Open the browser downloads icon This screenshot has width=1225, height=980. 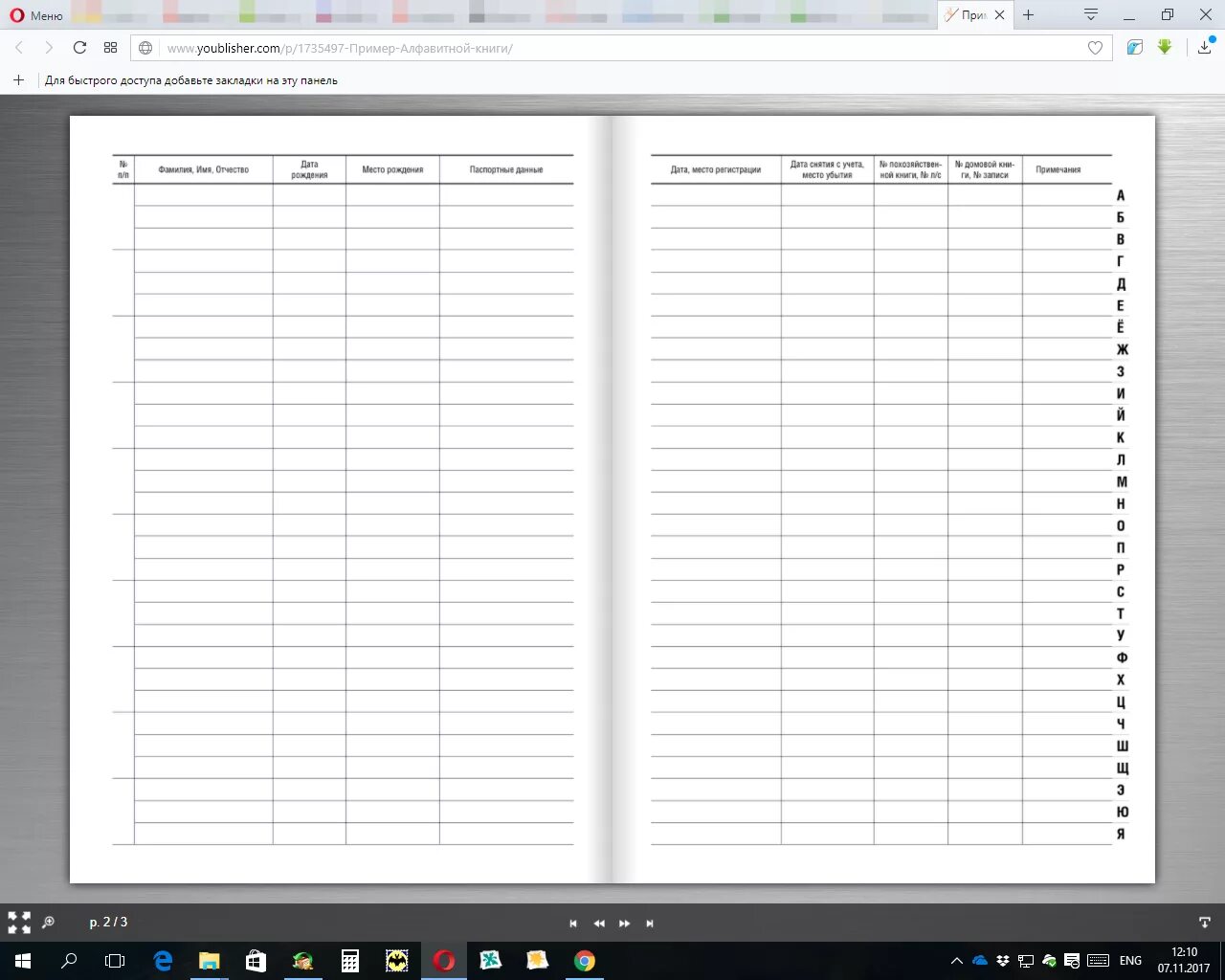pyautogui.click(x=1204, y=47)
